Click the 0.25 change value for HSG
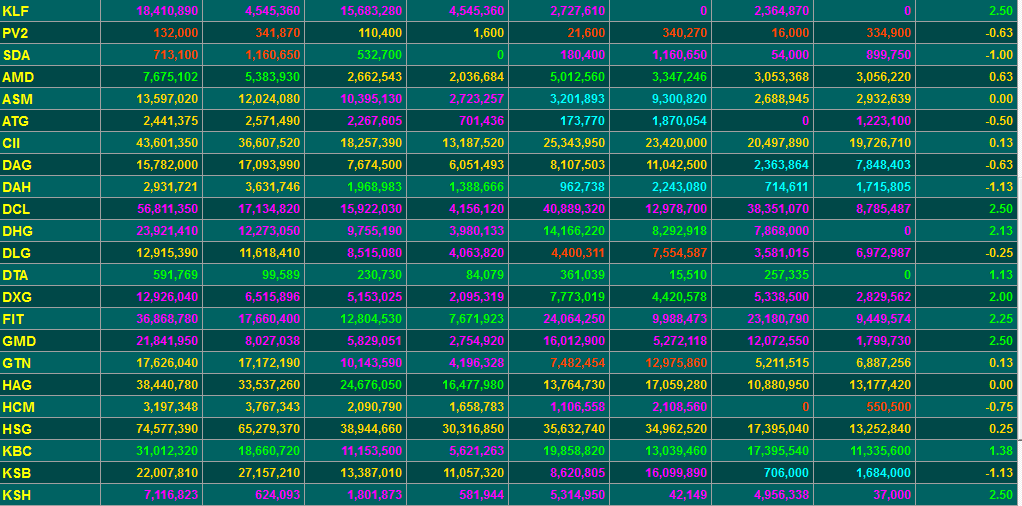The width and height of the screenshot is (1022, 506). click(1001, 430)
